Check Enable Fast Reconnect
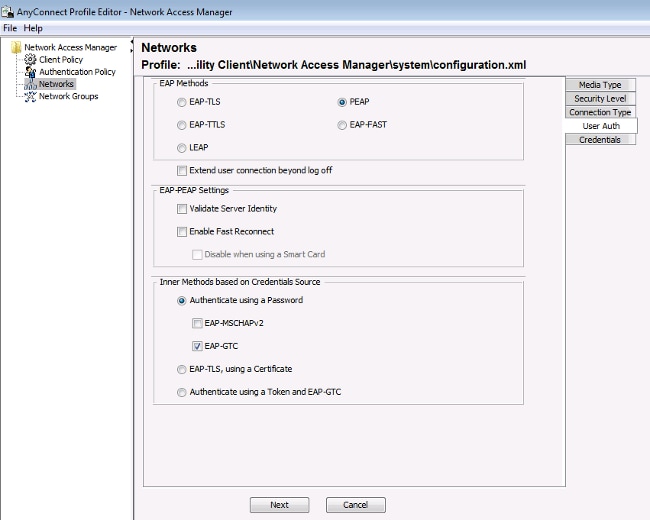 (x=182, y=231)
